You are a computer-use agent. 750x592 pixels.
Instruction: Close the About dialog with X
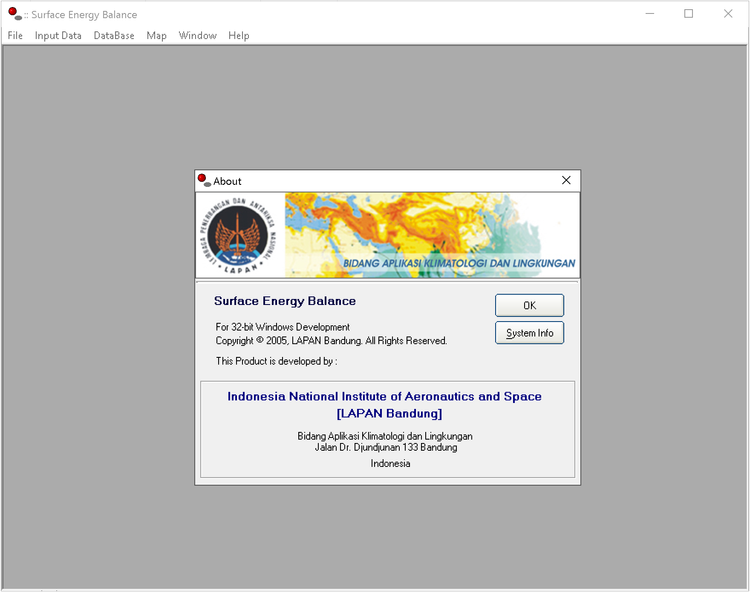point(566,181)
